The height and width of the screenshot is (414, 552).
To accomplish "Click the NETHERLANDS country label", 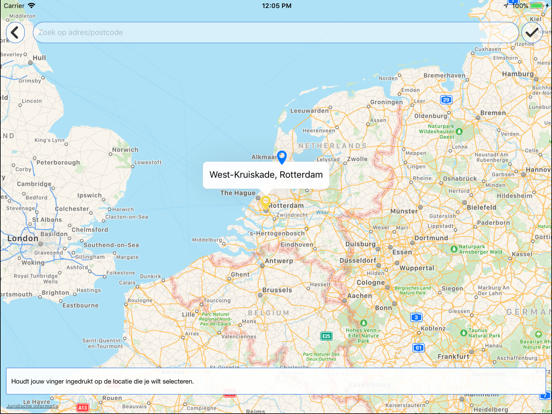I will 332,145.
